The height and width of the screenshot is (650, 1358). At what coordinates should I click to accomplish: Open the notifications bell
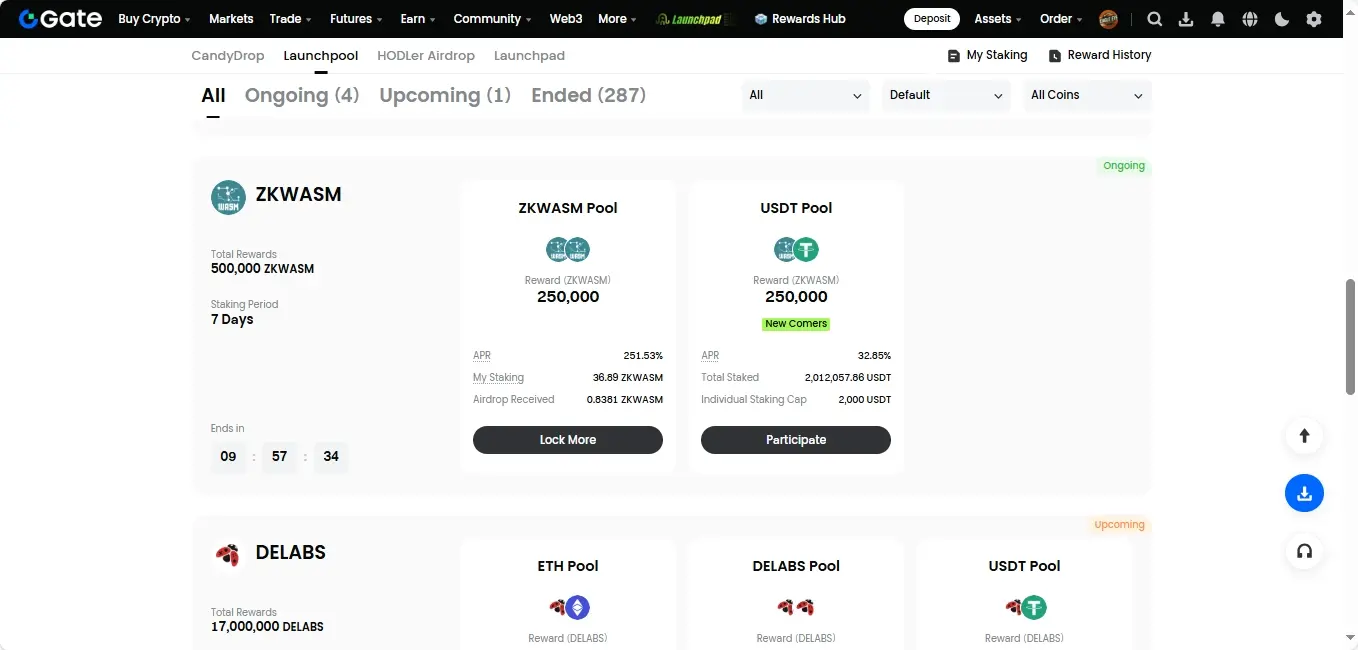[1218, 19]
